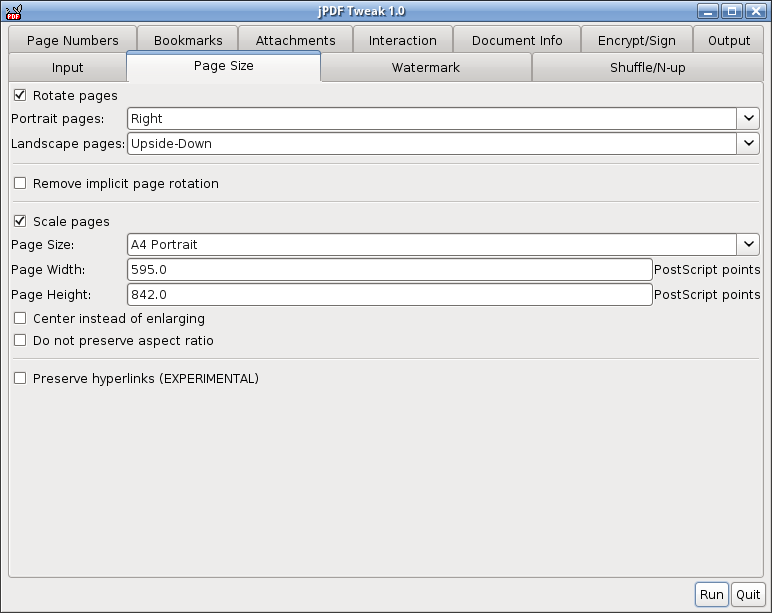Viewport: 772px width, 613px height.
Task: Maximize the jPDF Tweak window
Action: point(732,11)
